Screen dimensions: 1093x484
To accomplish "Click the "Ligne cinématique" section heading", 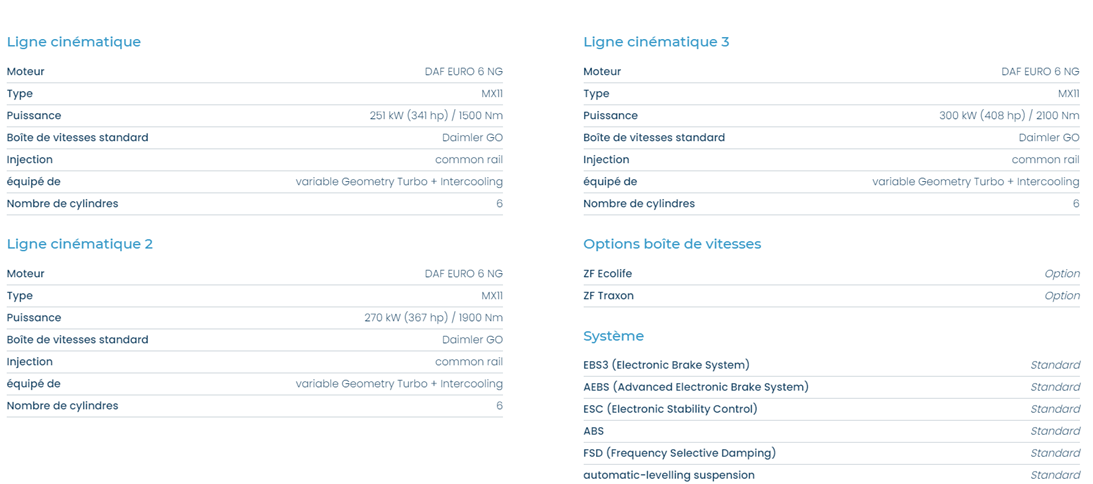I will pos(74,42).
